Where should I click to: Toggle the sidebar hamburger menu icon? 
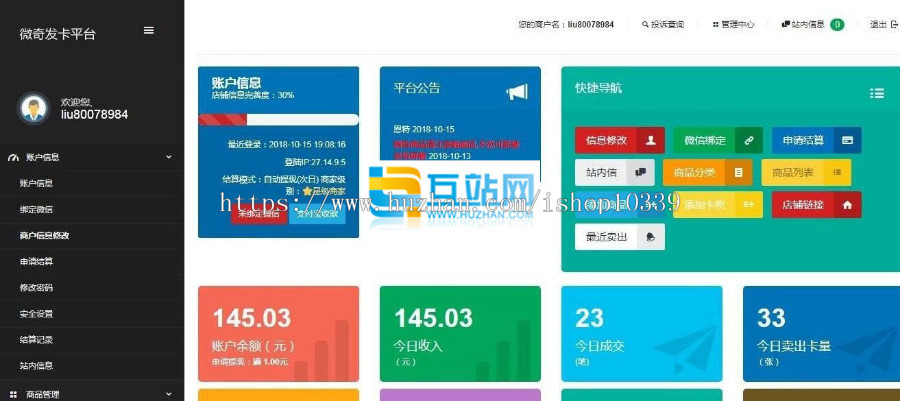coord(149,30)
